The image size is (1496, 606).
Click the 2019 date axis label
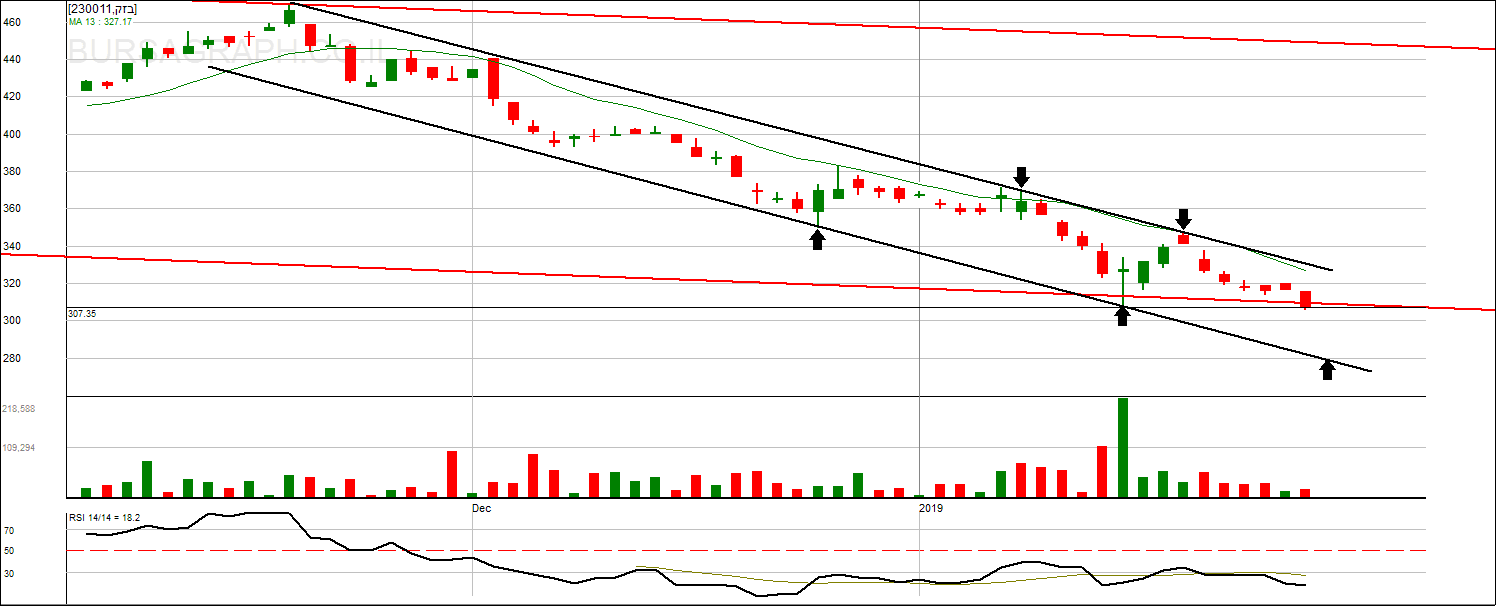pyautogui.click(x=931, y=509)
